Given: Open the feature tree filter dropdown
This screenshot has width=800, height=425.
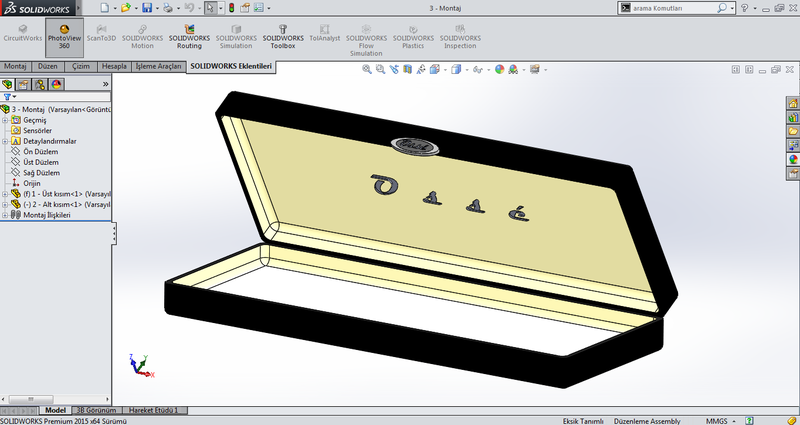Looking at the screenshot, I should point(9,97).
